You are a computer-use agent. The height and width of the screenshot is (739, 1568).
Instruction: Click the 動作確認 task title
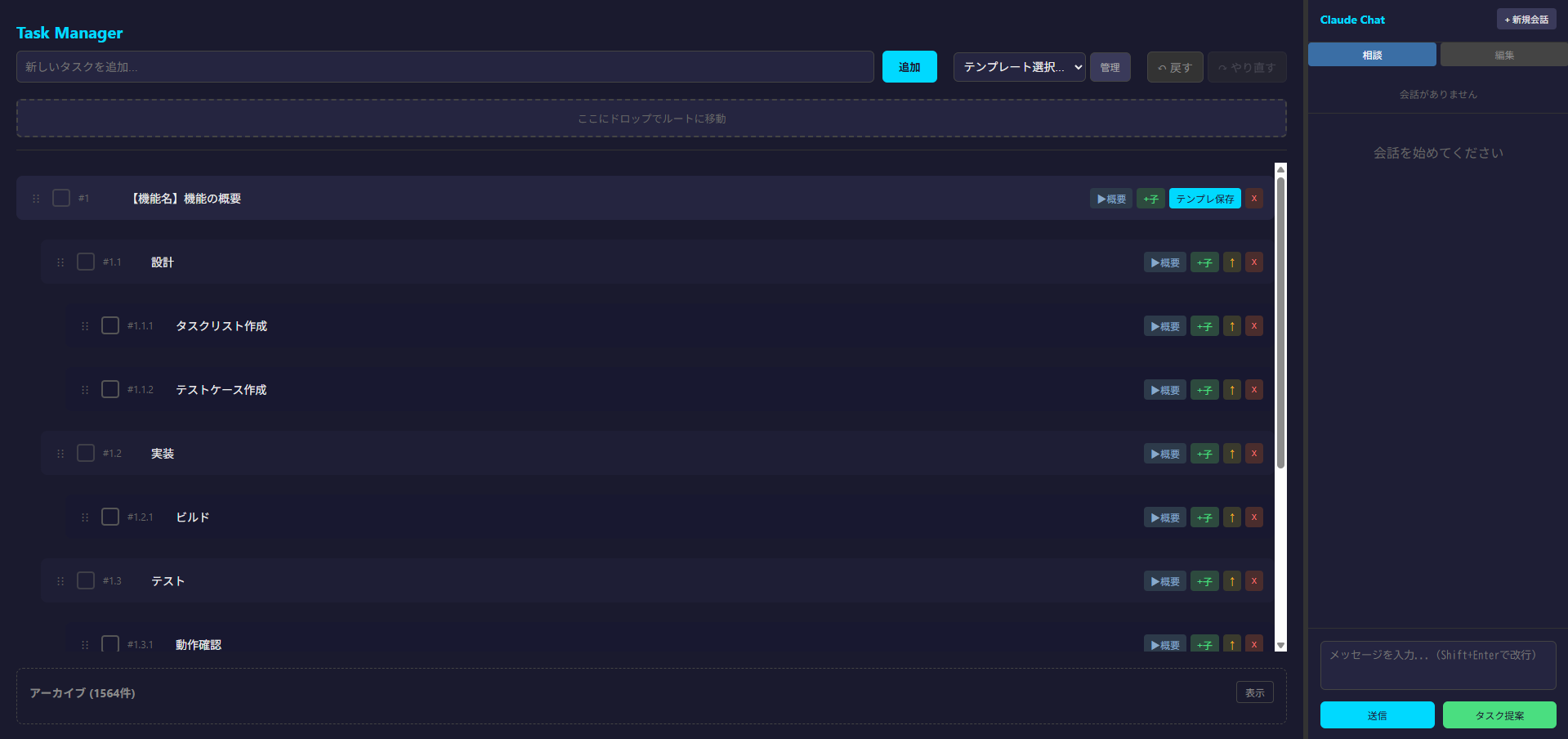(x=199, y=645)
